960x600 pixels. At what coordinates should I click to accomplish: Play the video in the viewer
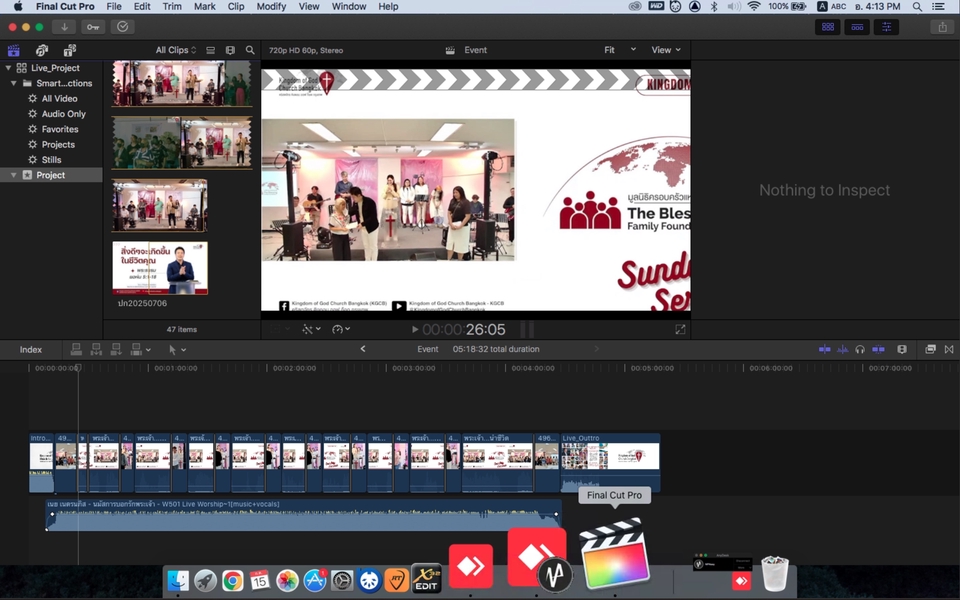(415, 329)
